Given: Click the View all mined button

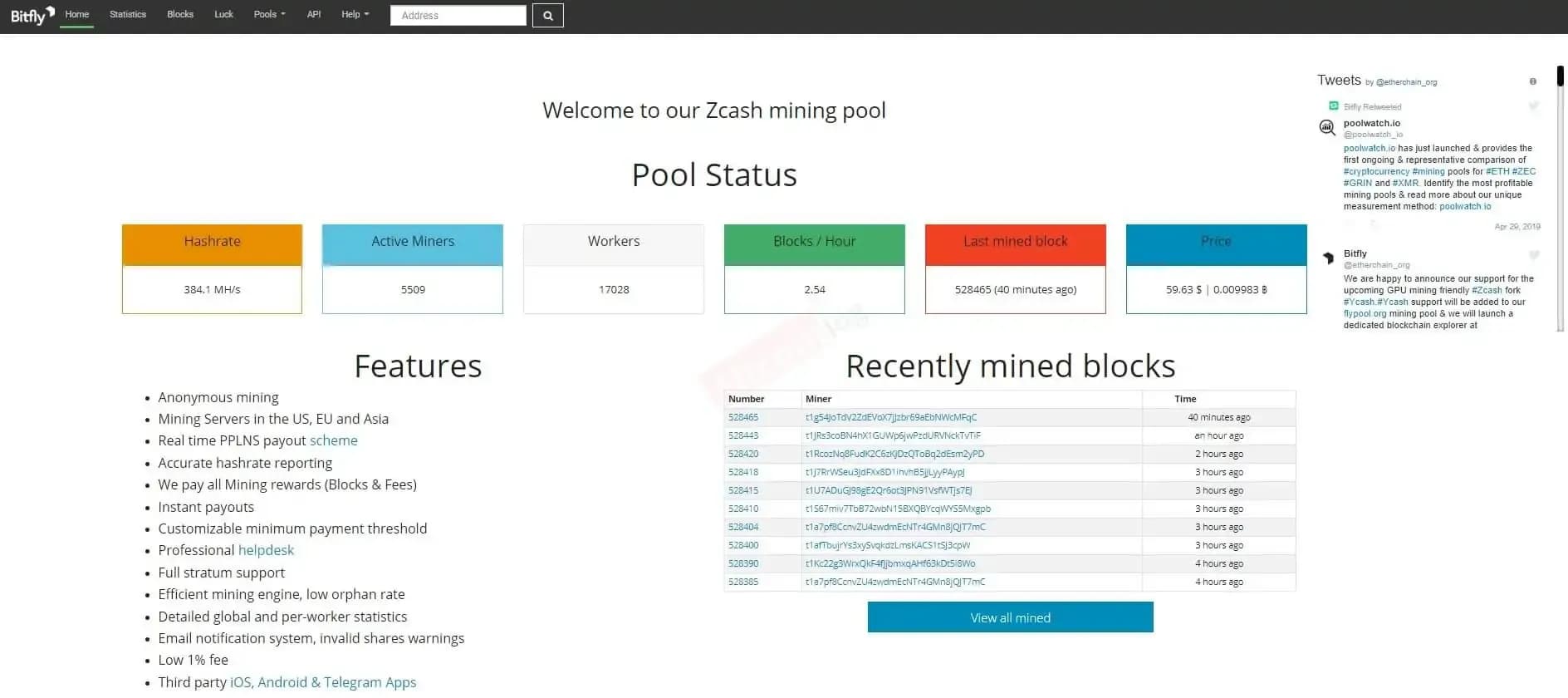Looking at the screenshot, I should pyautogui.click(x=1010, y=617).
